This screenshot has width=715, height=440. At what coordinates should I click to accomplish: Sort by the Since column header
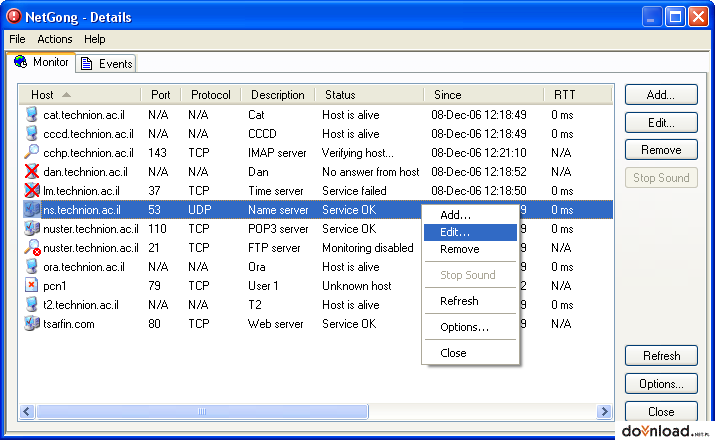(x=484, y=95)
